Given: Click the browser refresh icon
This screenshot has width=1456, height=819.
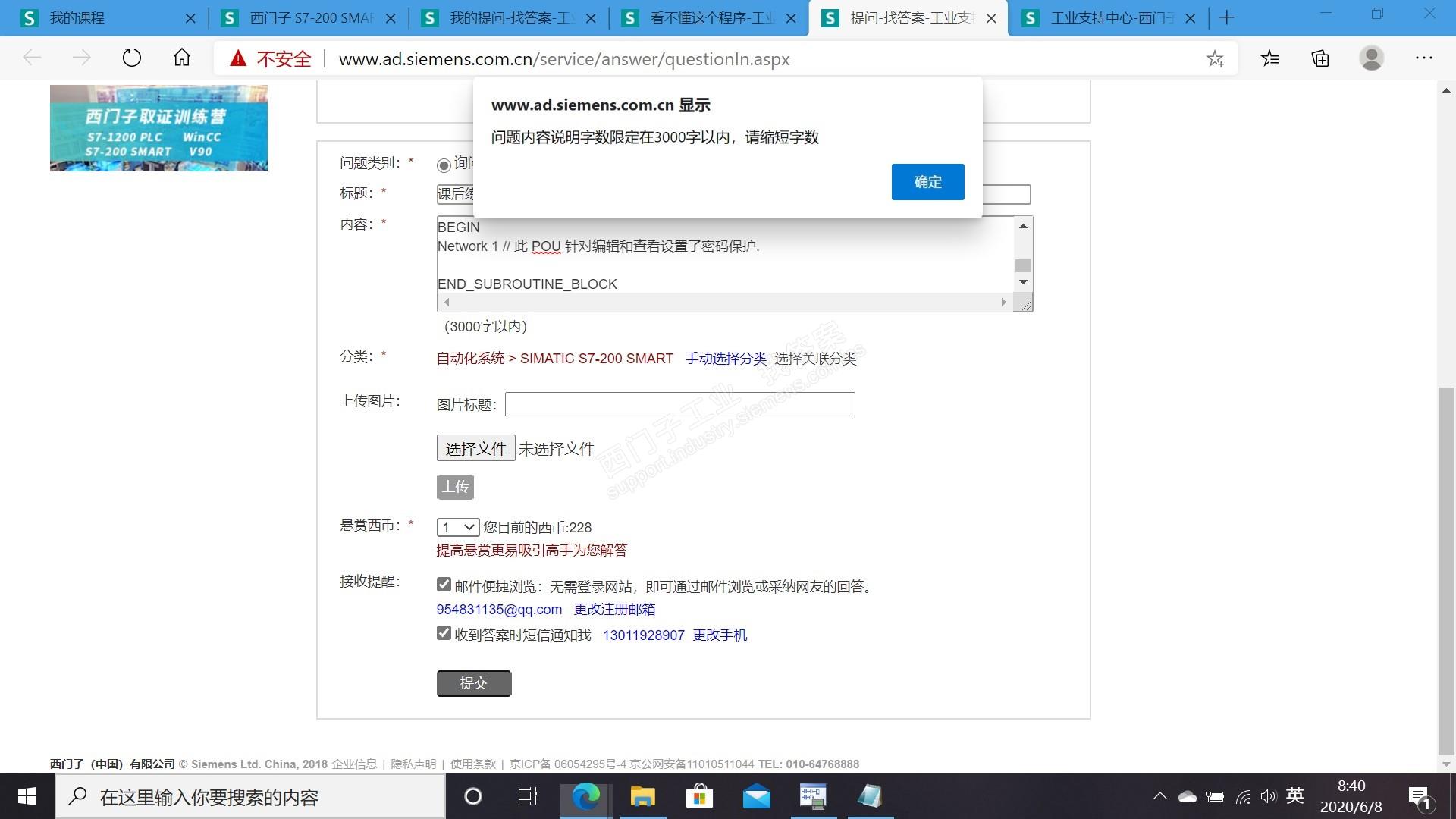Looking at the screenshot, I should click(132, 58).
